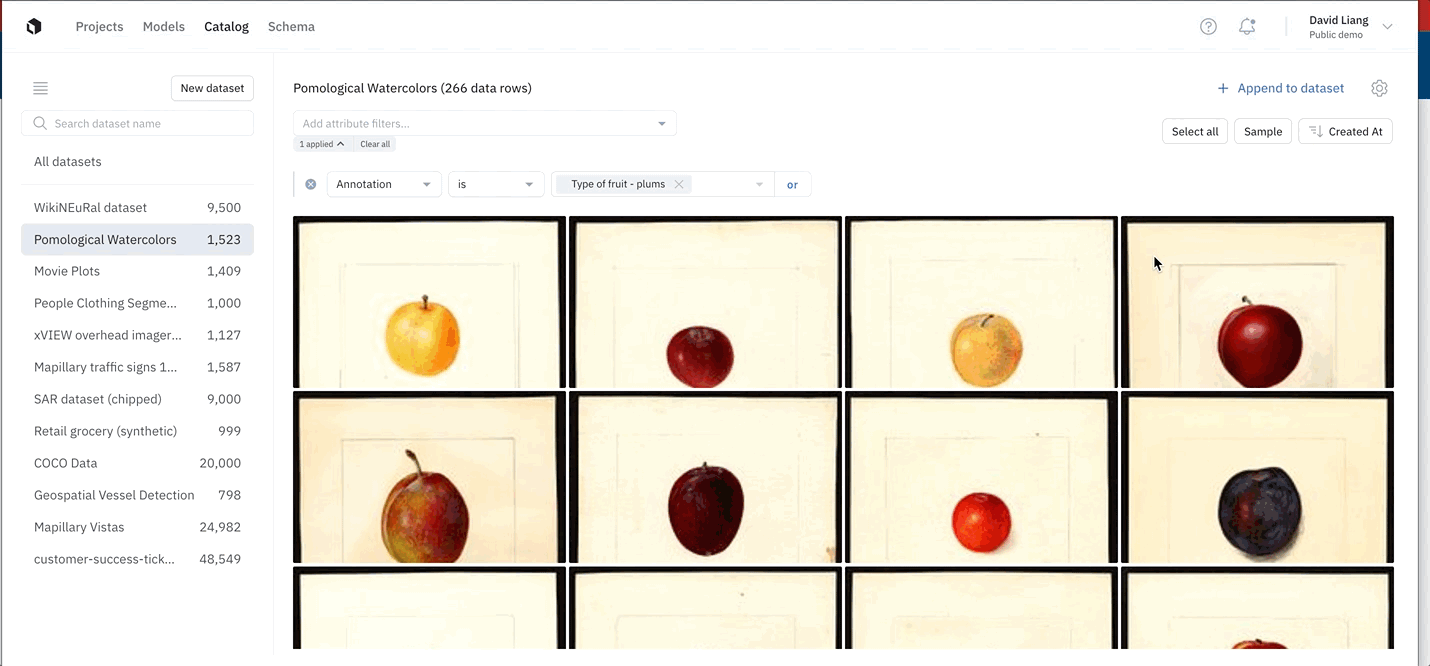Click the Select all button
Viewport: 1430px width, 666px height.
point(1195,131)
